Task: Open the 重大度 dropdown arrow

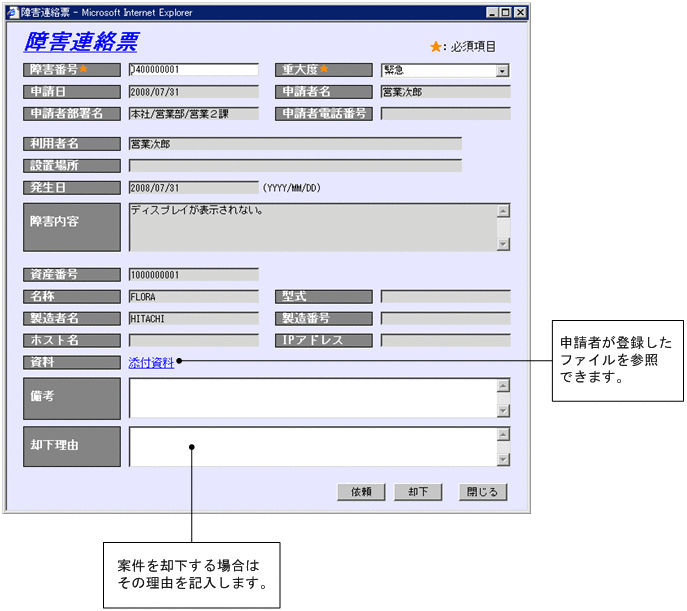Action: pos(503,70)
